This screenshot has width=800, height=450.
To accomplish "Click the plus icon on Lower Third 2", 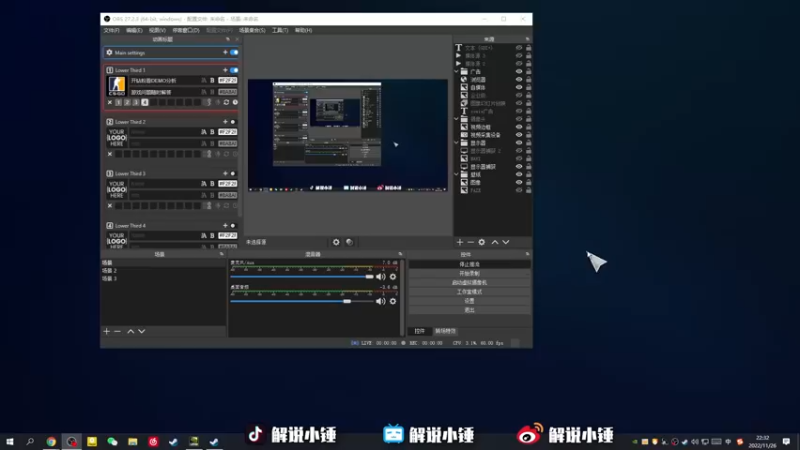I will point(225,122).
